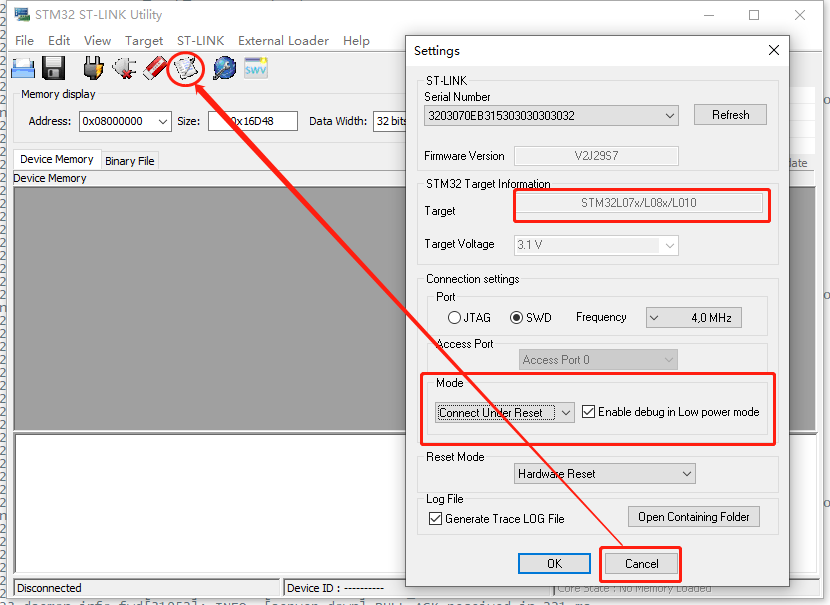Click Open Containing Folder button
Image resolution: width=830 pixels, height=605 pixels.
pos(693,517)
